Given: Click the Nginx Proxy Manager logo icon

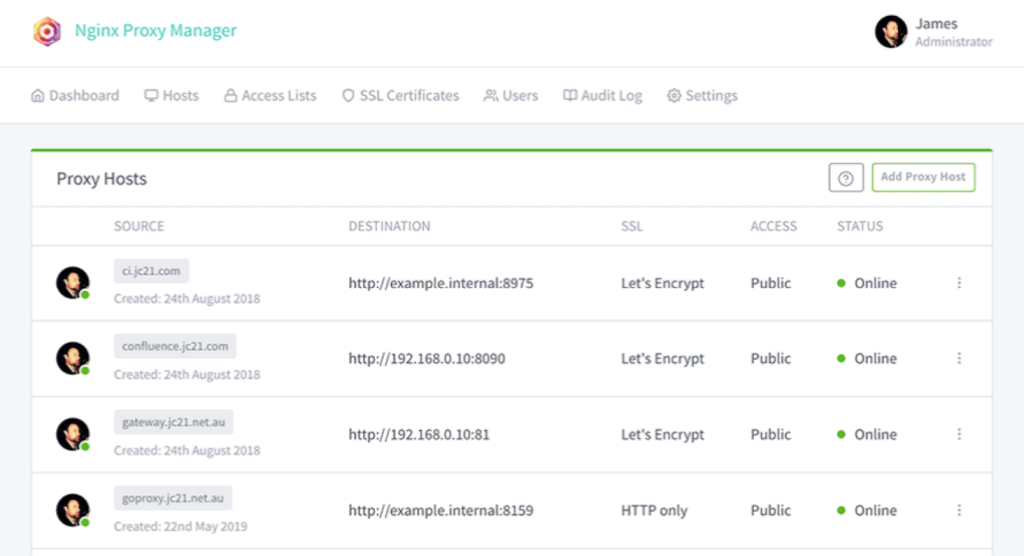Looking at the screenshot, I should 47,31.
